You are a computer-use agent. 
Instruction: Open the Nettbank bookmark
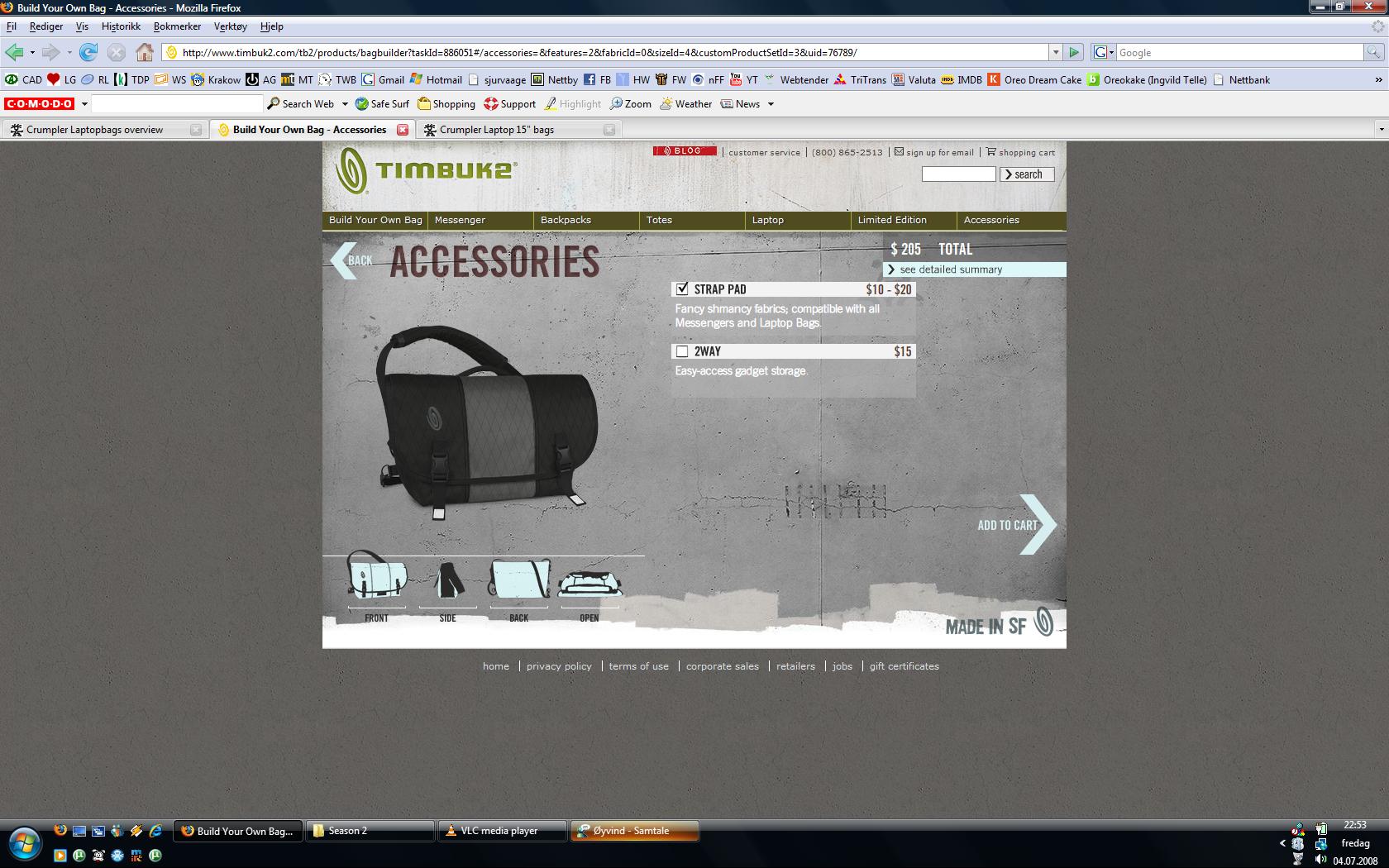1241,79
